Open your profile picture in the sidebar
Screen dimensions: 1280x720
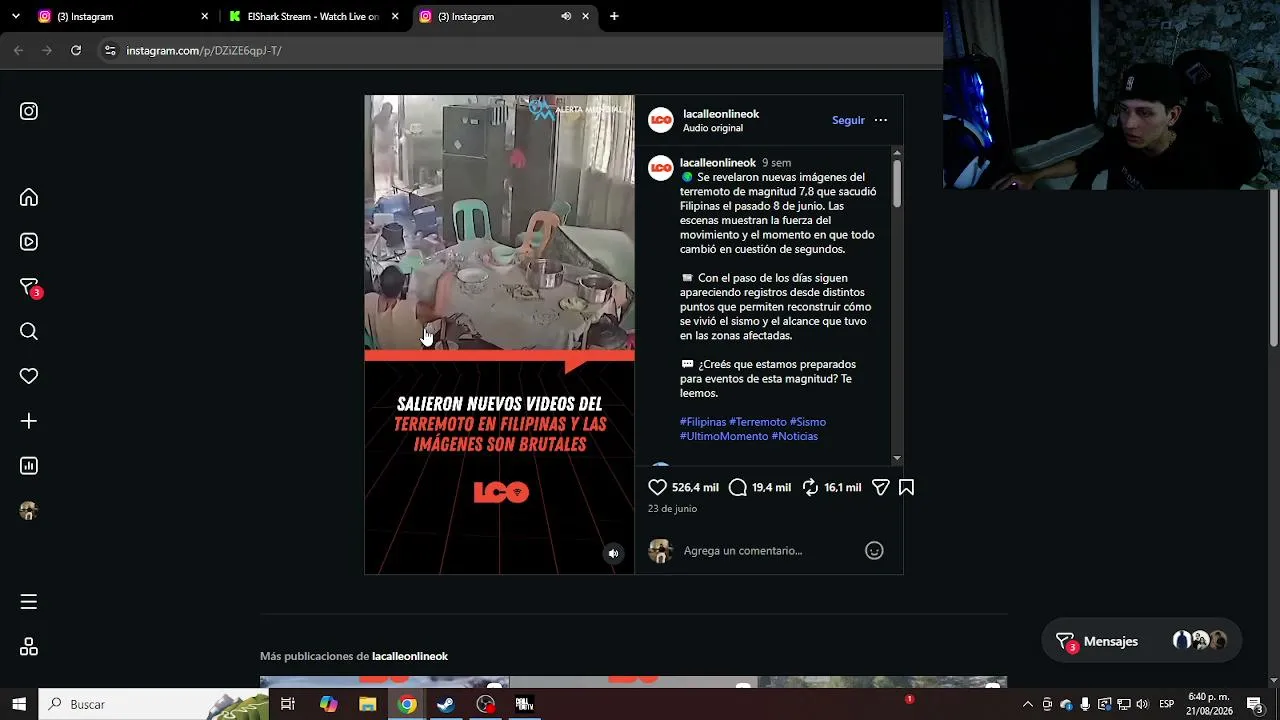click(x=29, y=511)
